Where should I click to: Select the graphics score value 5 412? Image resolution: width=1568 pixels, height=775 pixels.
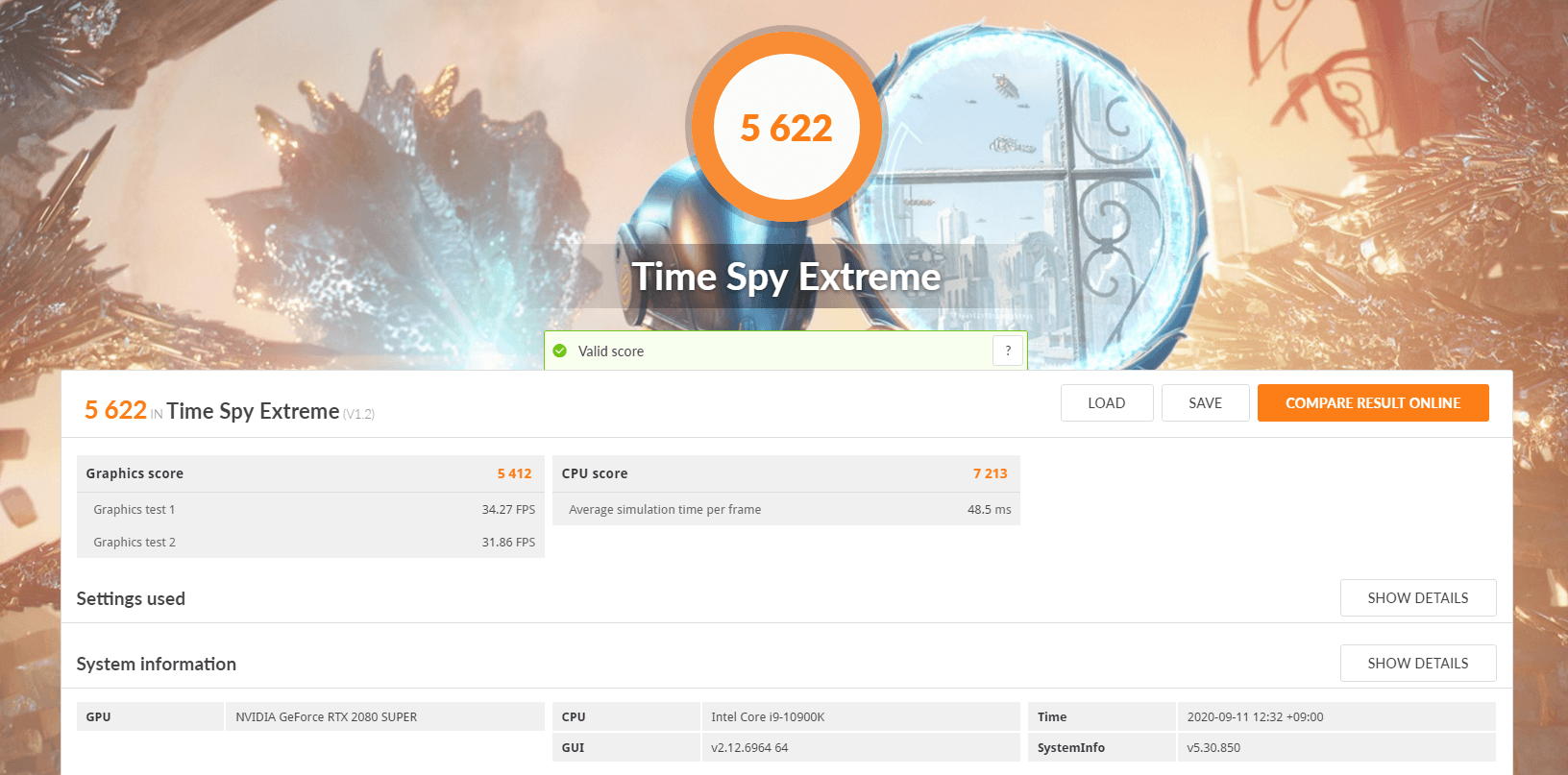click(x=514, y=473)
